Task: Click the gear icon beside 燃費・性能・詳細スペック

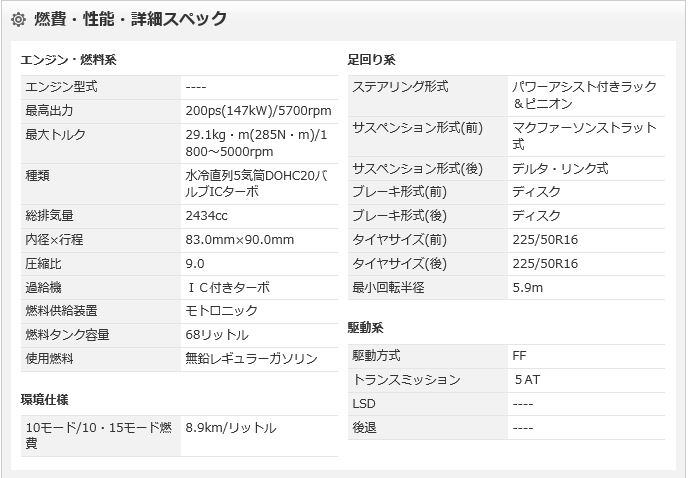Action: 18,19
